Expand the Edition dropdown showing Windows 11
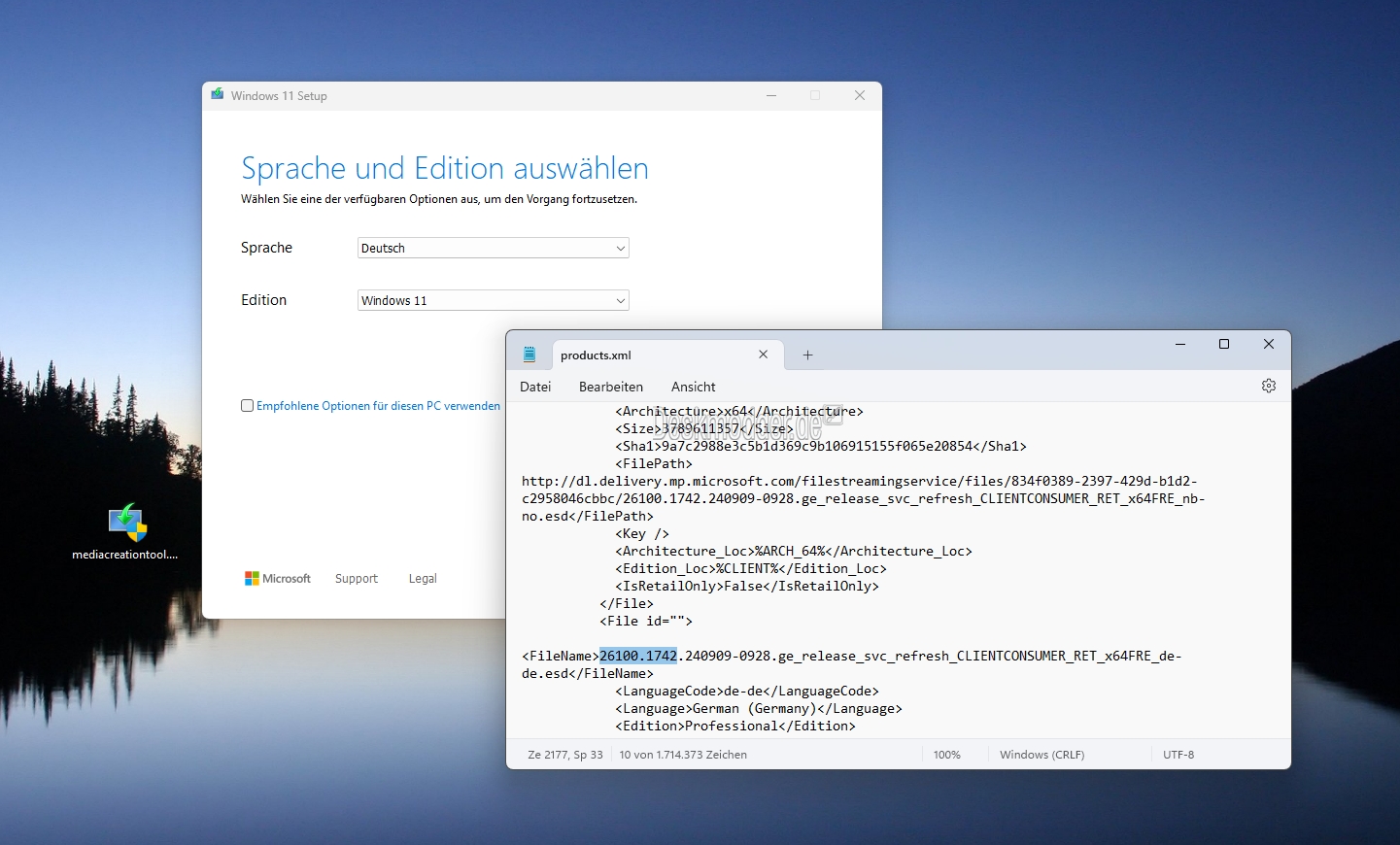This screenshot has height=845, width=1400. coord(494,300)
